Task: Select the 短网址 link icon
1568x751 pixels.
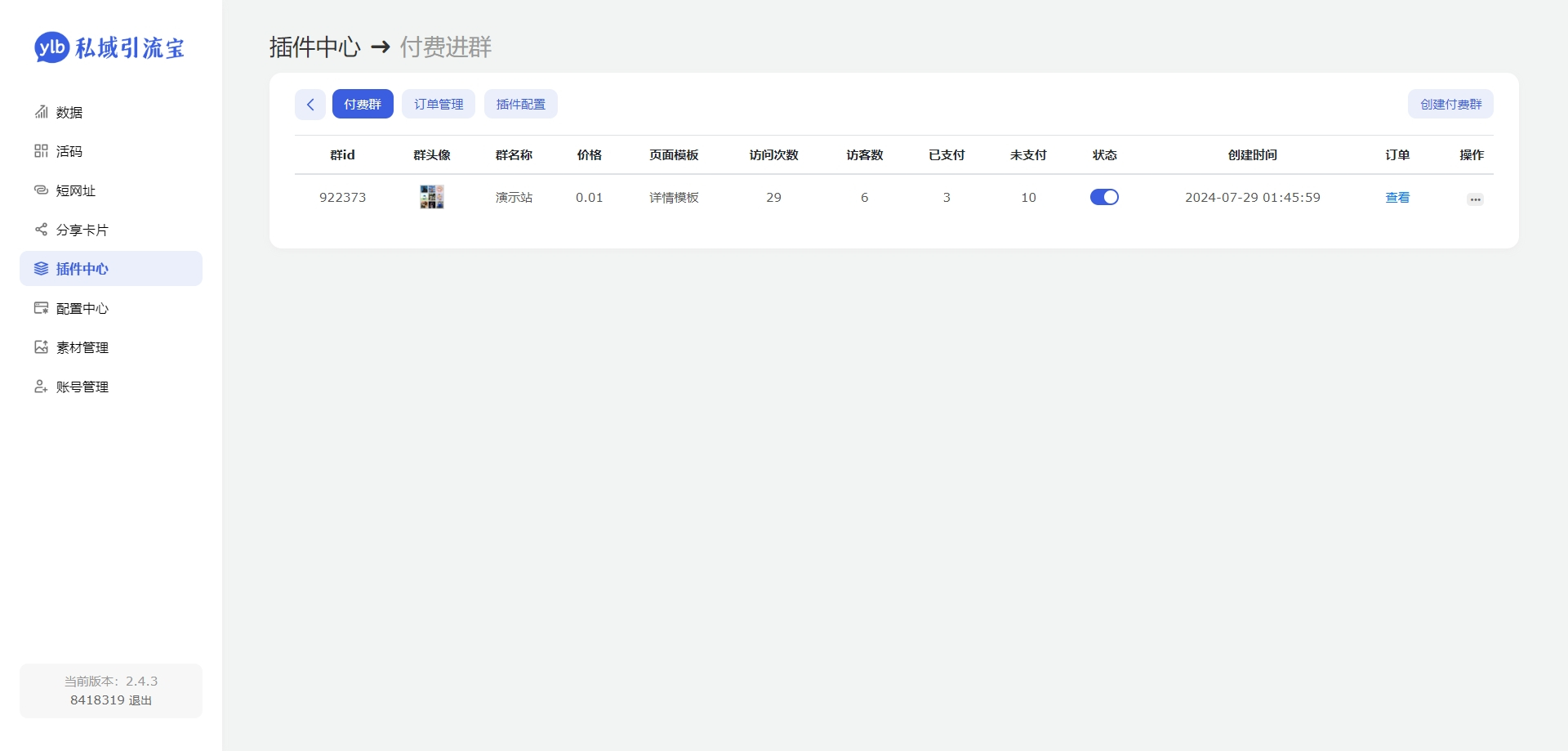Action: click(41, 190)
